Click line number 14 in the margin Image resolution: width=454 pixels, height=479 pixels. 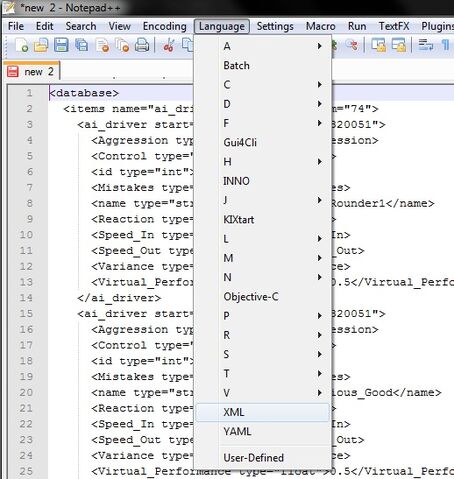click(26, 298)
